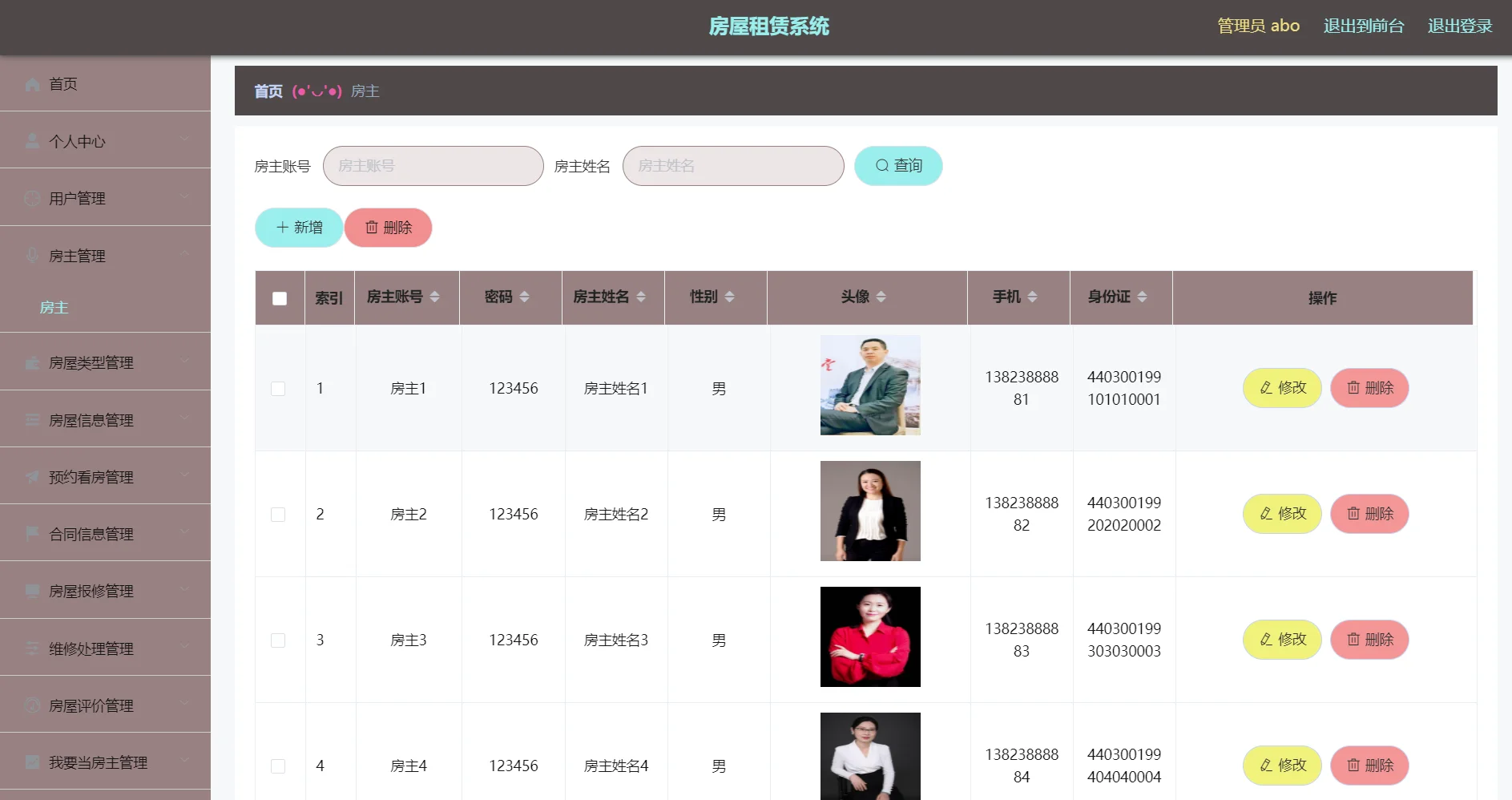Expand the 房屋类型管理 menu

click(x=106, y=362)
